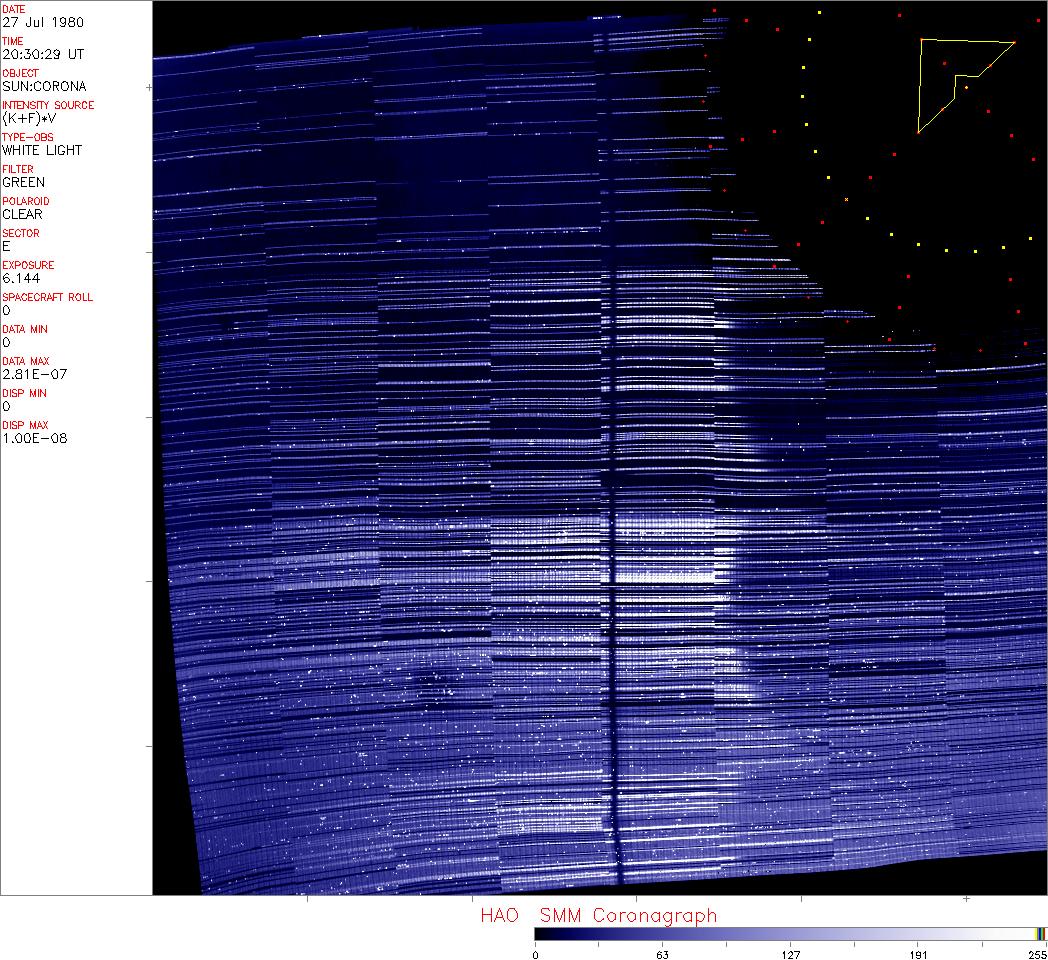Screen dimensions: 1048x960
Task: Select the 255 label under the color bar
Action: 1037,953
